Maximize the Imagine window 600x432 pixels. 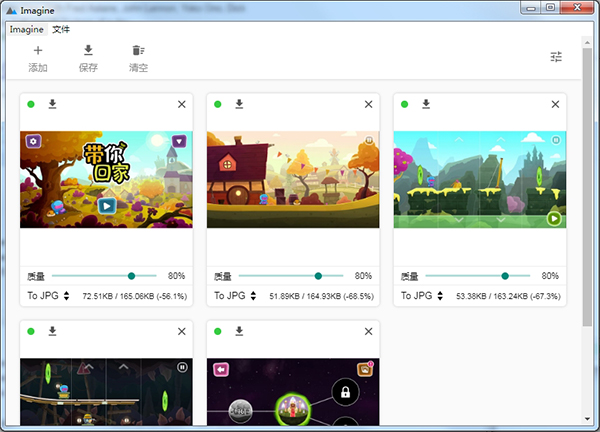[x=550, y=8]
